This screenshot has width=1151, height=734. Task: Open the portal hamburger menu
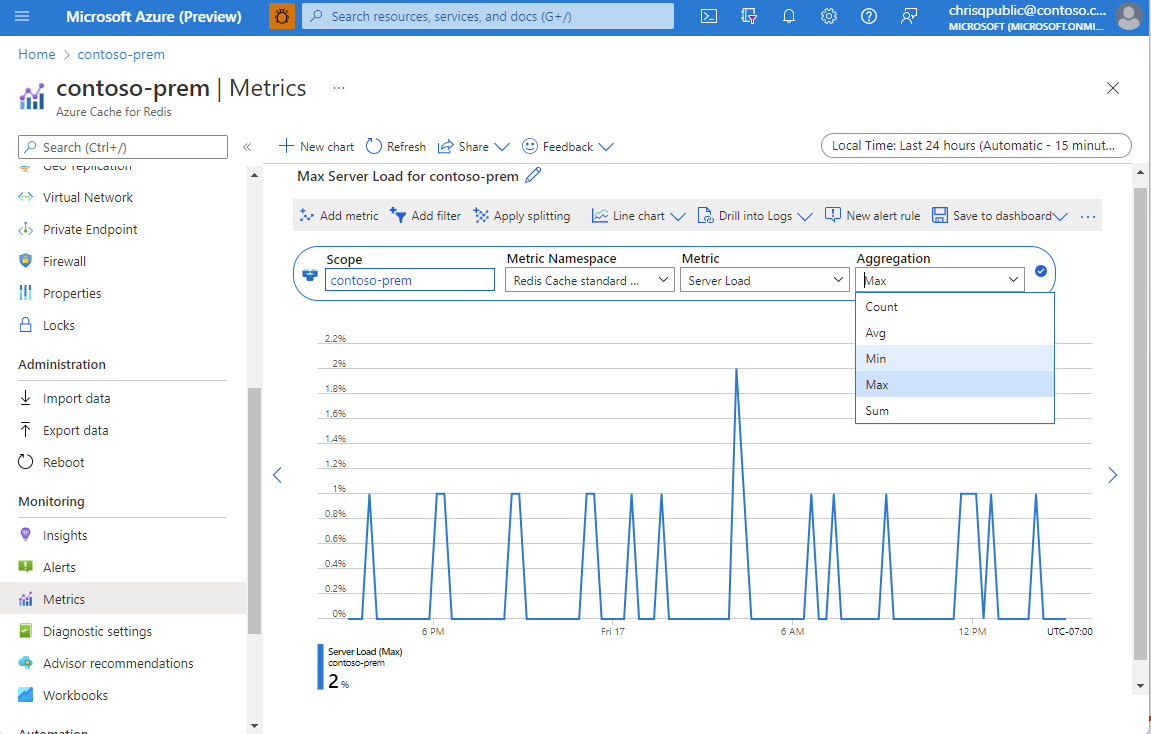[x=21, y=16]
